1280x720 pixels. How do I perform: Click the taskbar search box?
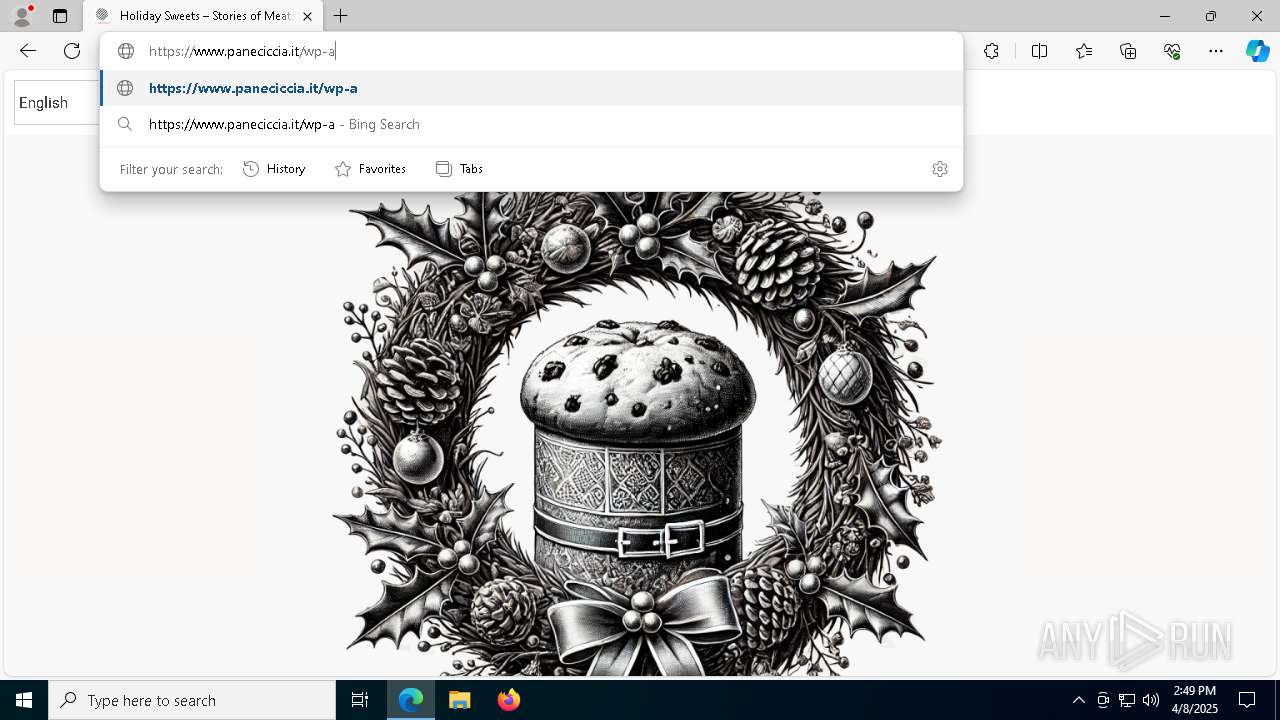(192, 700)
